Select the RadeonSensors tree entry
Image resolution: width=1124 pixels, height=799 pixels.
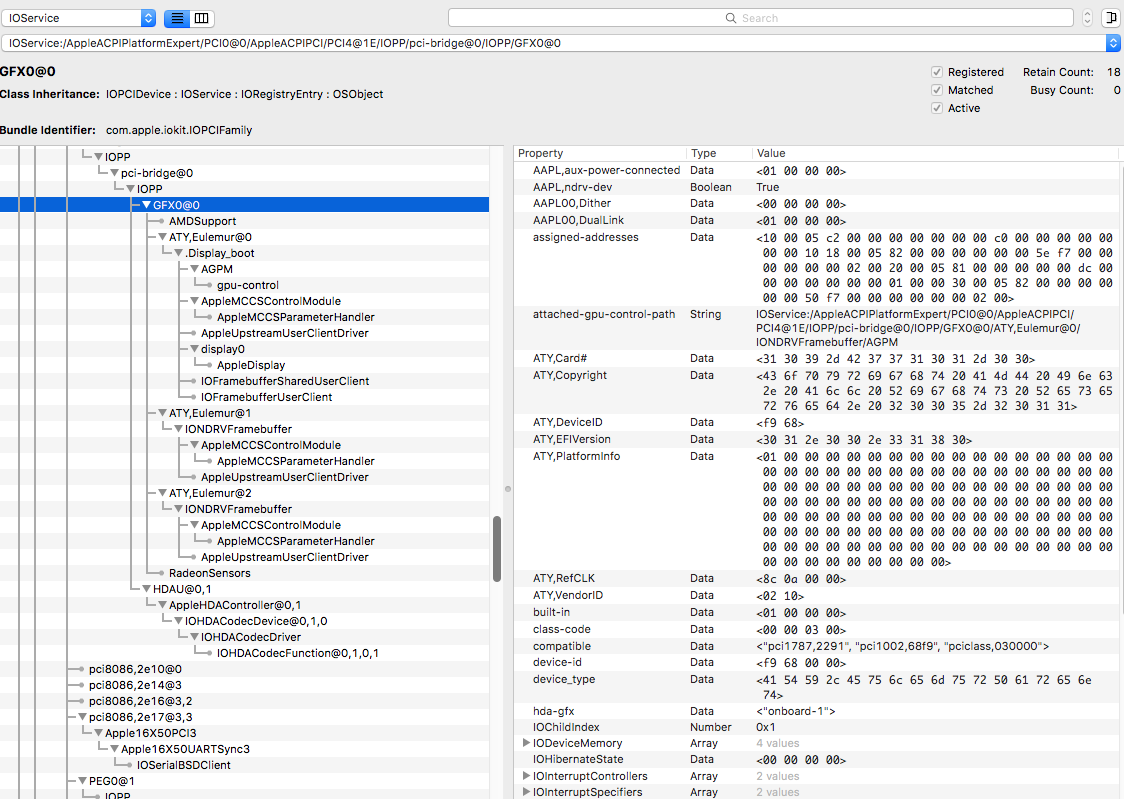209,573
